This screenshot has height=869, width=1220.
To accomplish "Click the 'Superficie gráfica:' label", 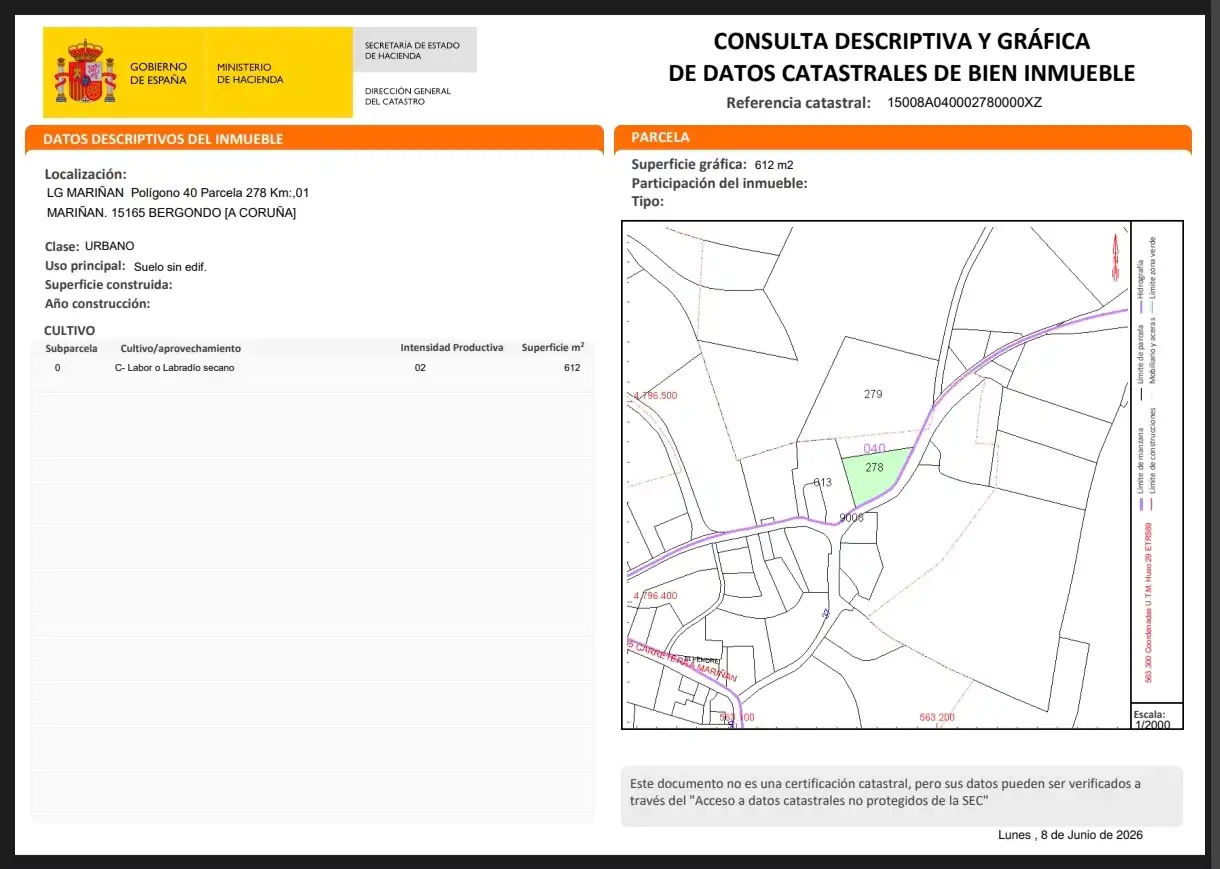I will point(689,164).
